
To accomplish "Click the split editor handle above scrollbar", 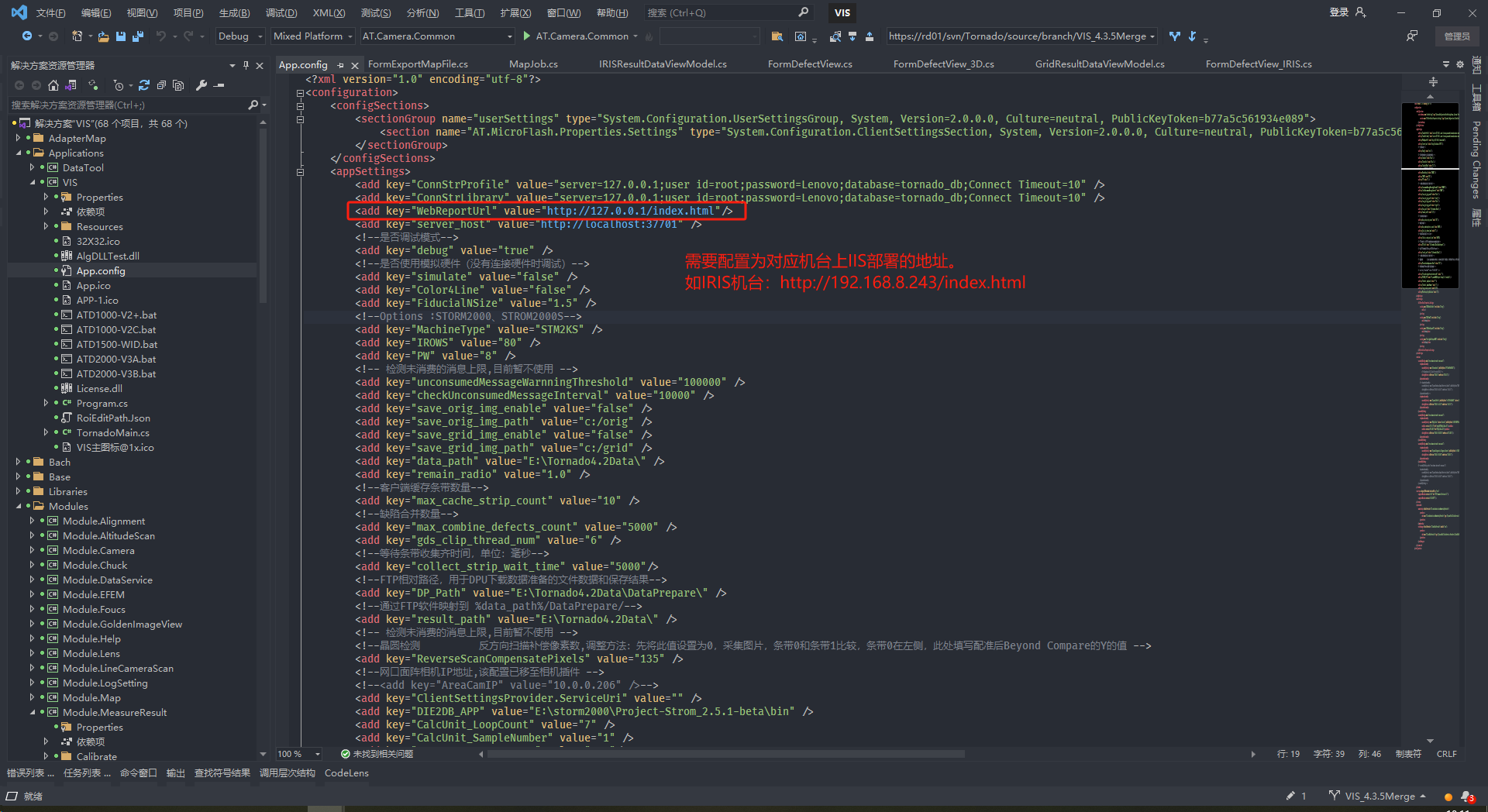I will click(x=1433, y=81).
